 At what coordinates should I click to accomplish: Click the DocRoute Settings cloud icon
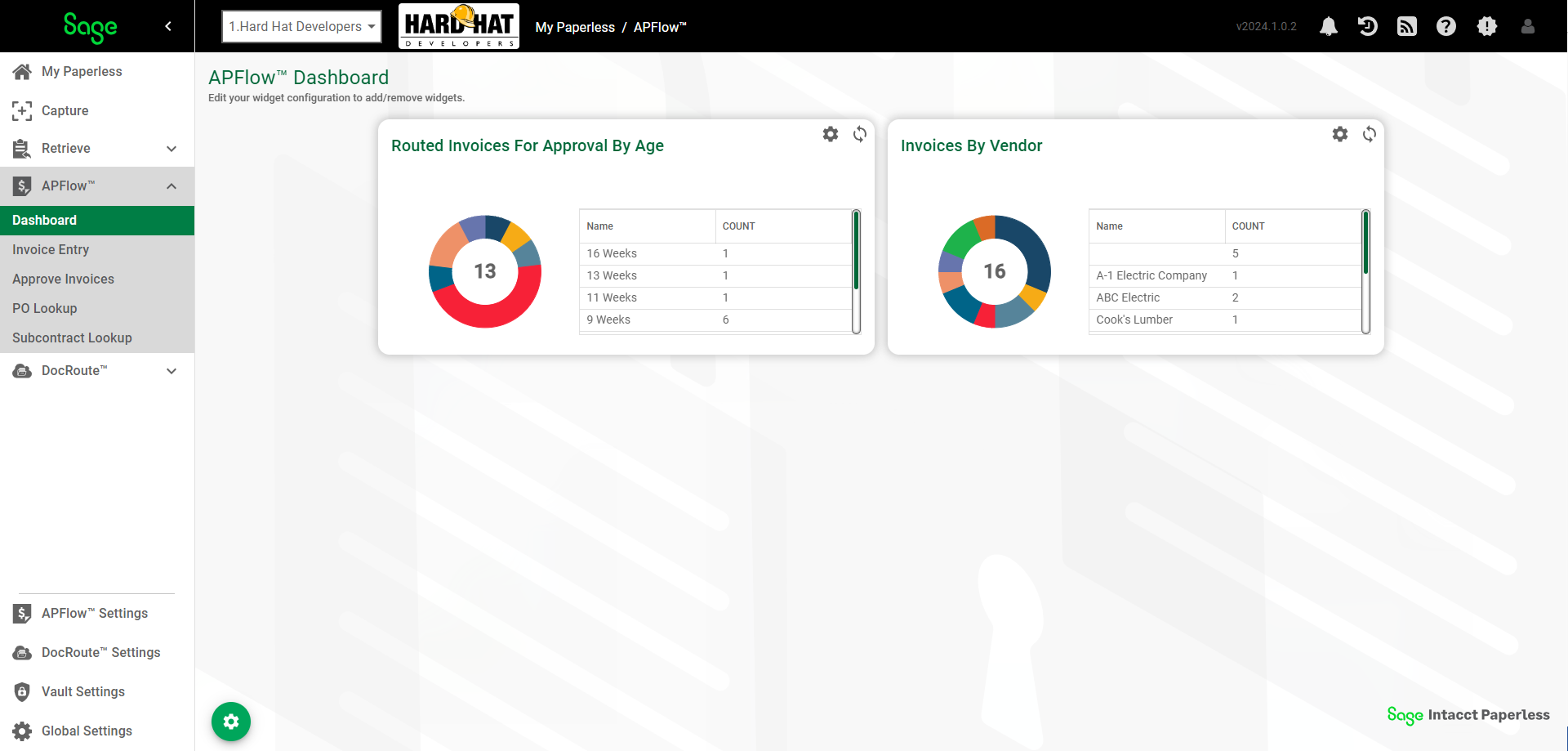point(22,653)
